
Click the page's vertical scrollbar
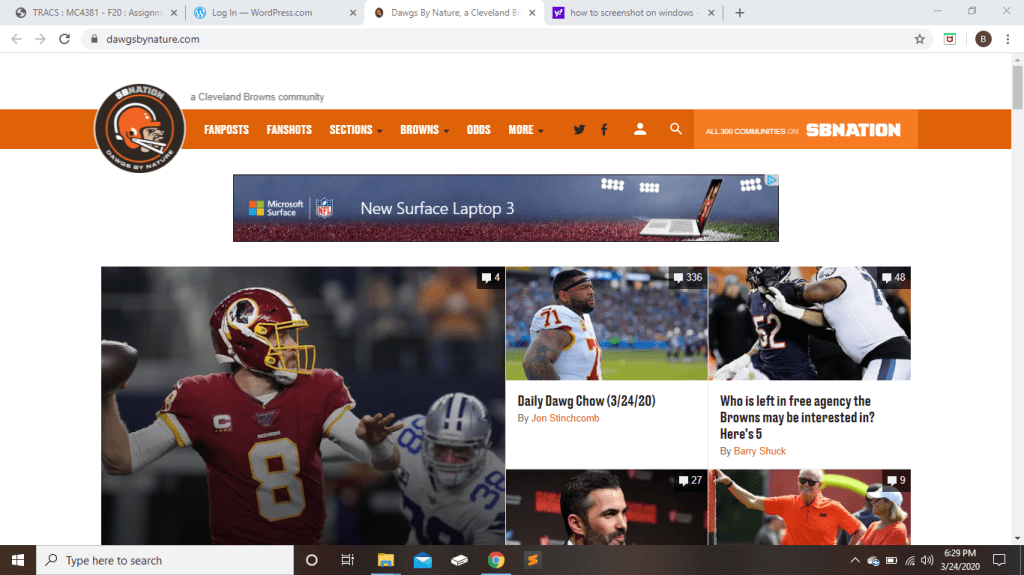[1017, 300]
